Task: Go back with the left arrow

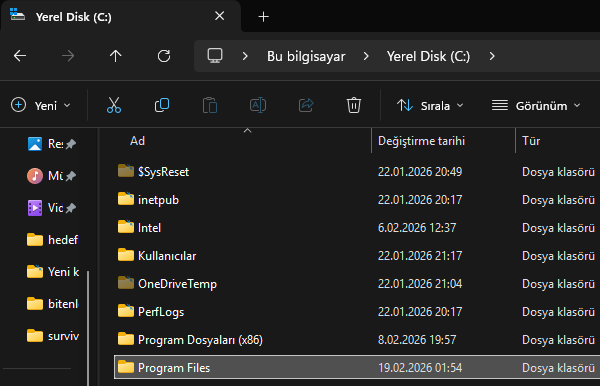Action: pos(20,56)
